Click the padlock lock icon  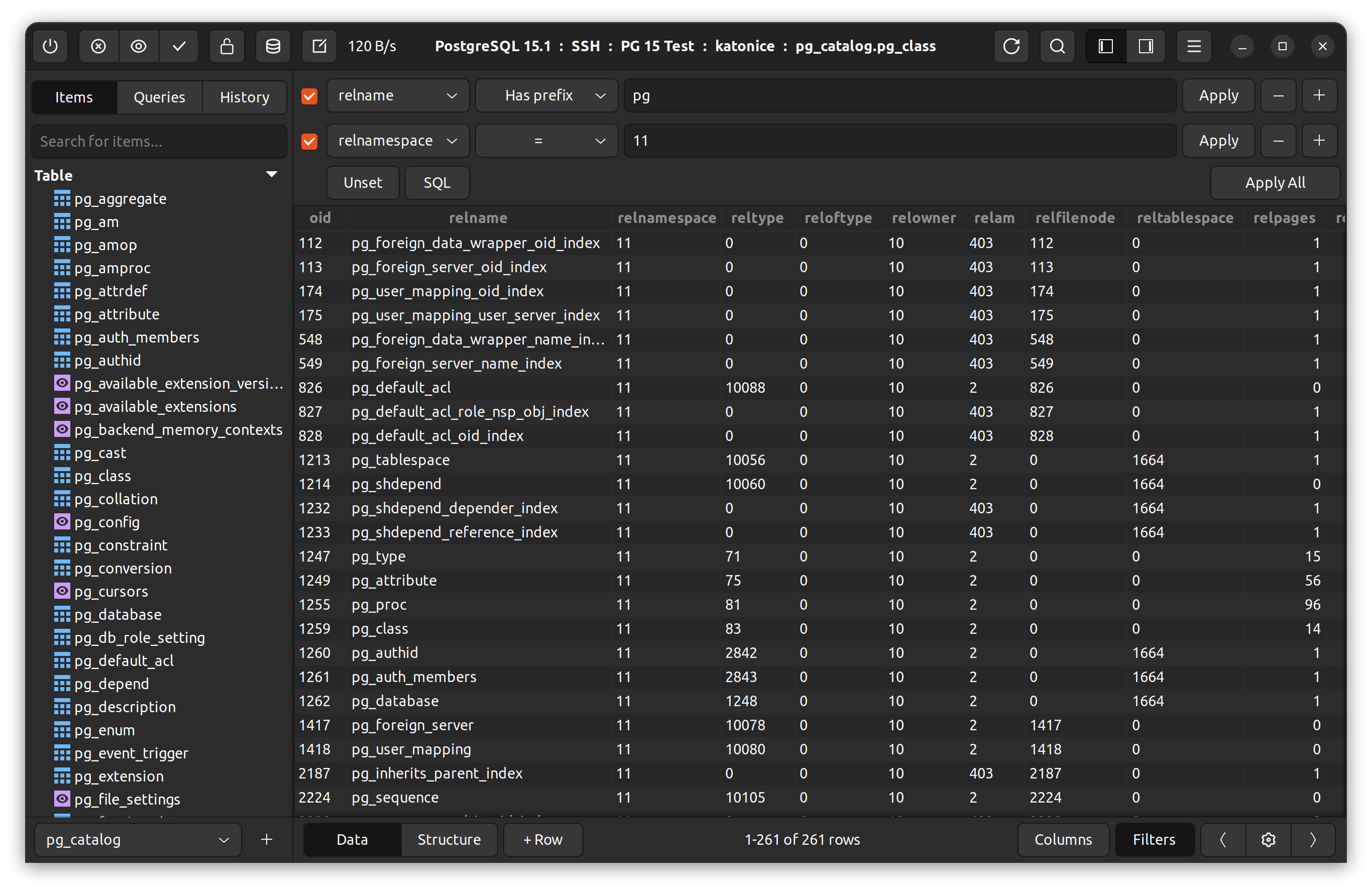coord(226,46)
